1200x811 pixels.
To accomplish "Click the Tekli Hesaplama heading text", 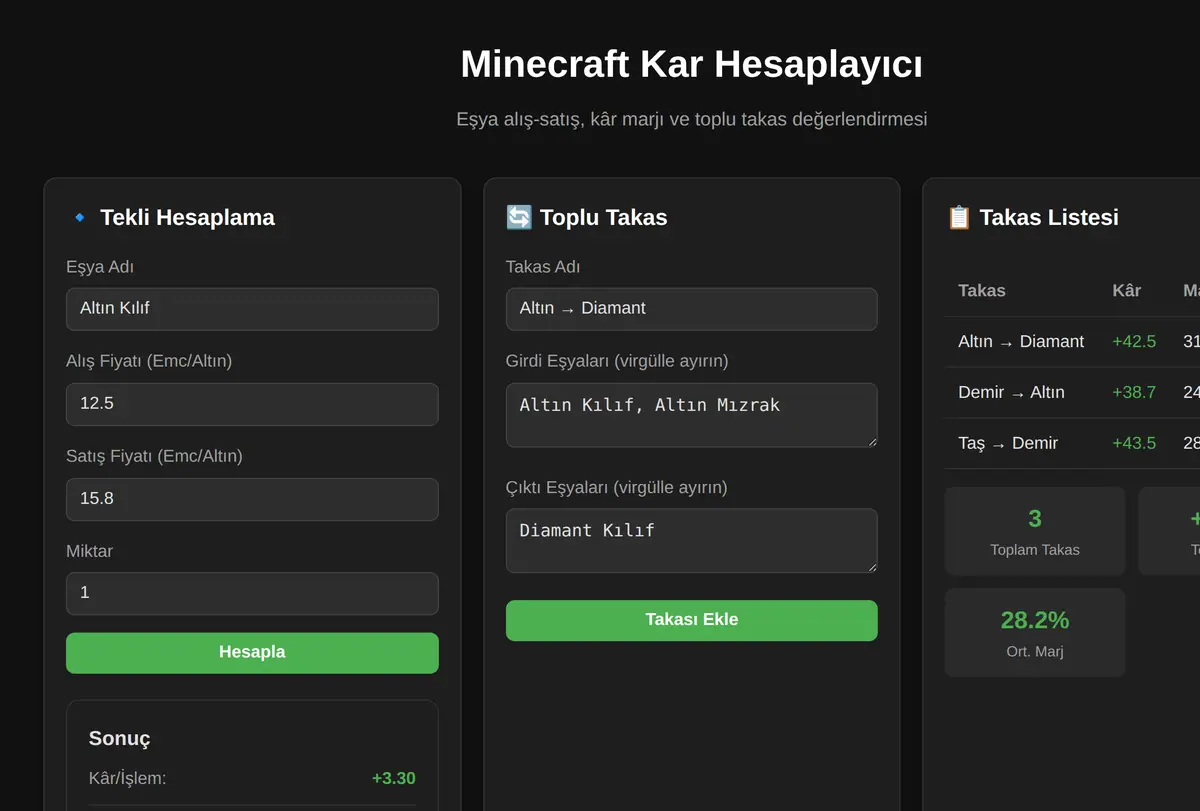I will click(187, 217).
